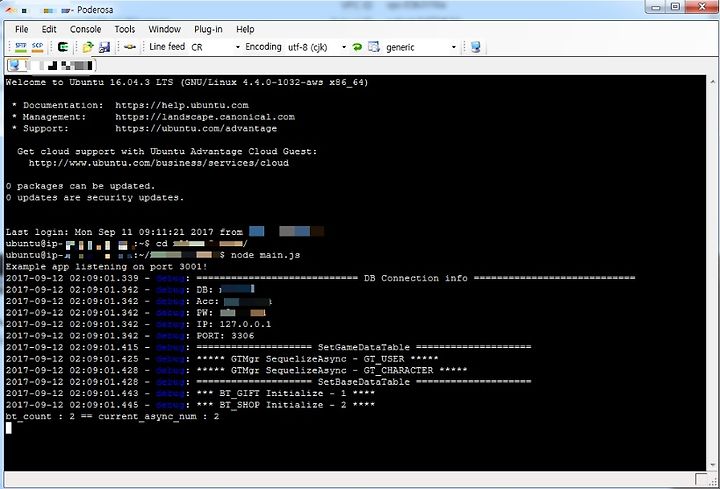The image size is (720, 489).
Task: Open the Help menu
Action: [245, 29]
